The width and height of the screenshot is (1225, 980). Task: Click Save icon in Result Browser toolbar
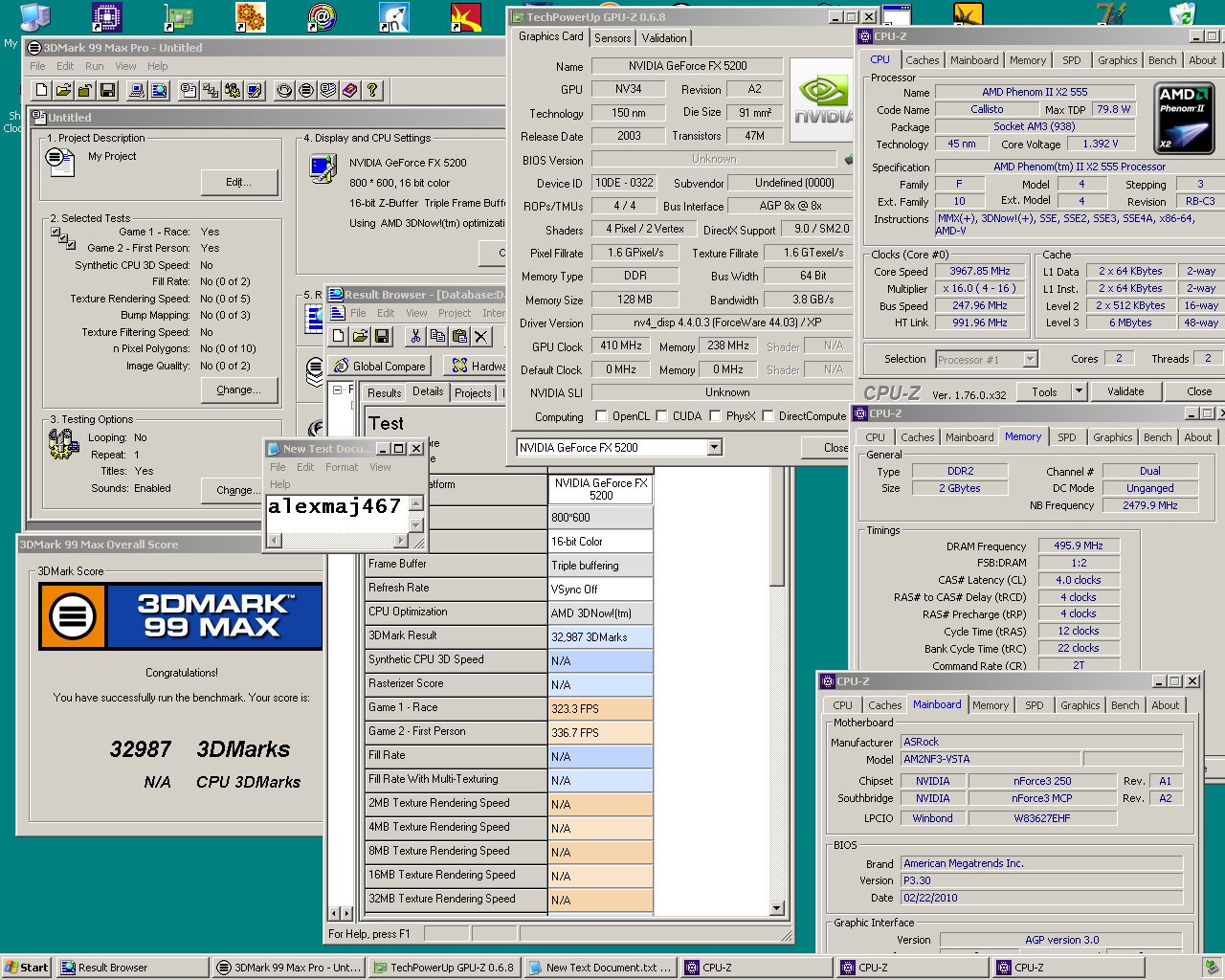click(382, 336)
